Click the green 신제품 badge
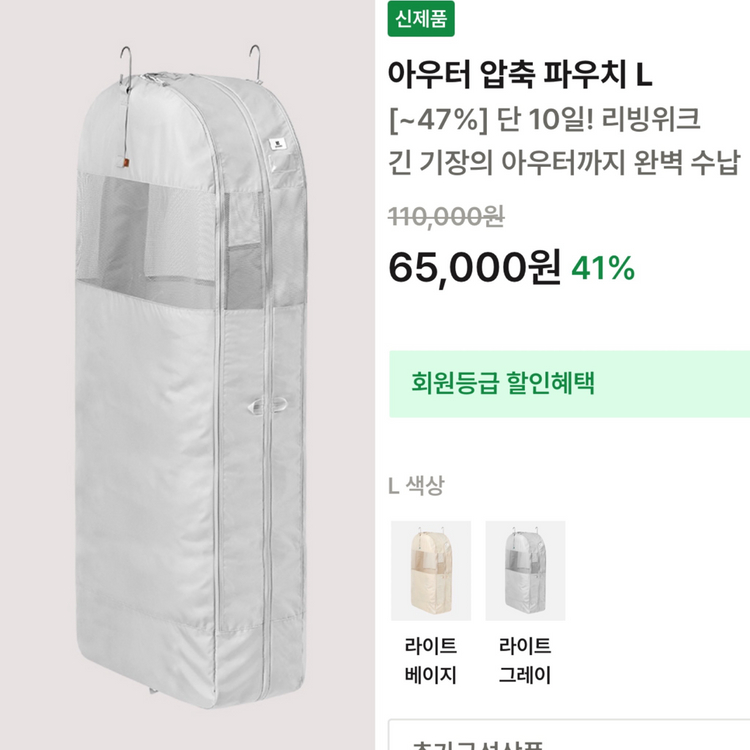 422,20
